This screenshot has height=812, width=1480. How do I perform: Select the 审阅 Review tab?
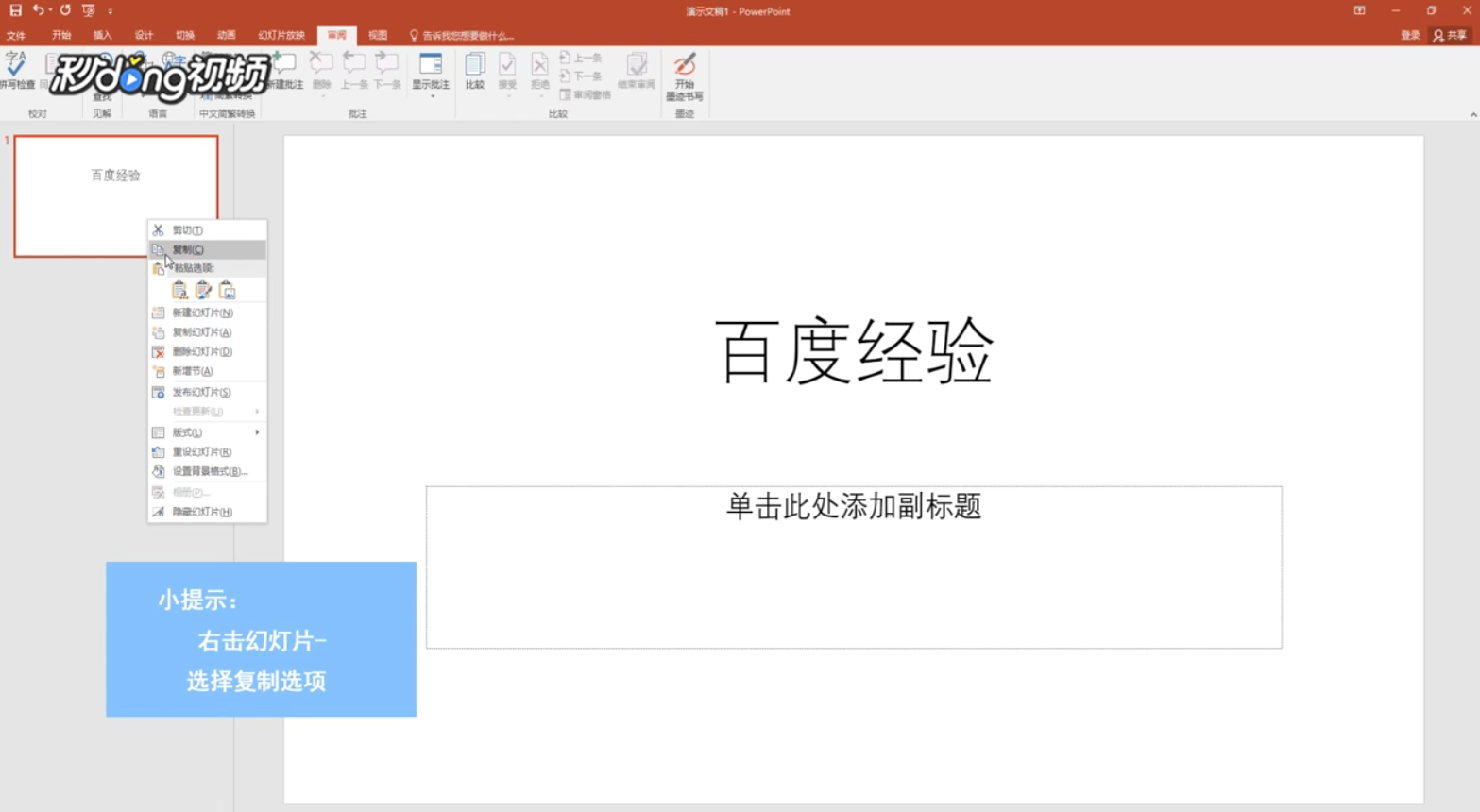point(337,35)
